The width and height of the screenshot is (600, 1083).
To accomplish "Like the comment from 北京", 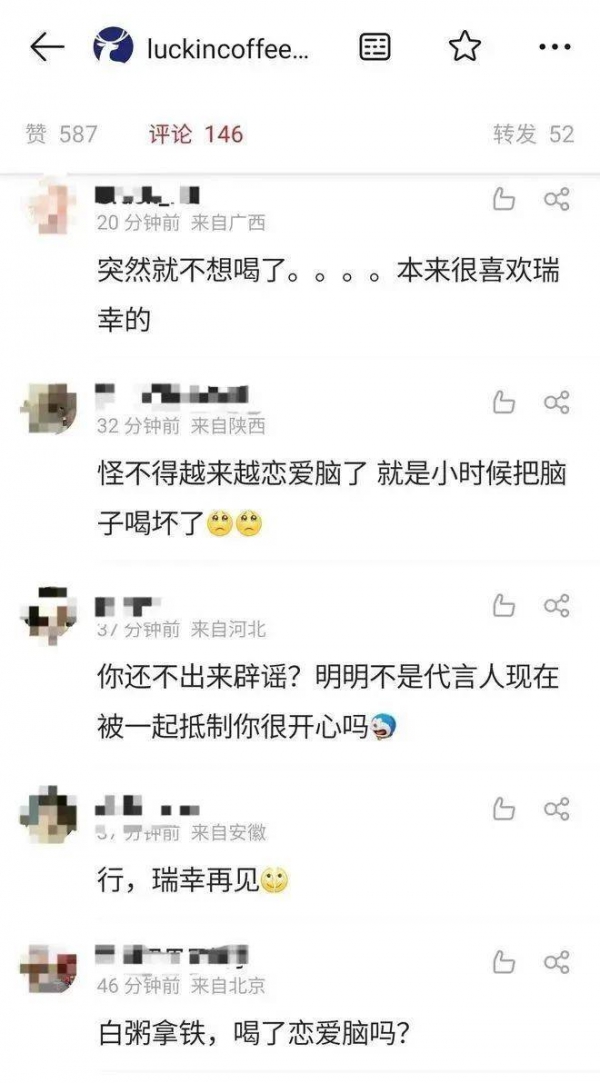I will pos(504,961).
